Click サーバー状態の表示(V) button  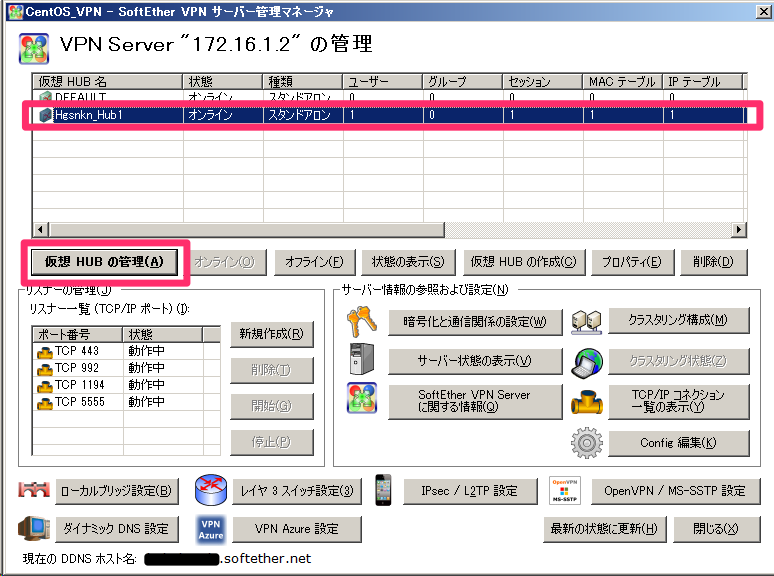coord(475,361)
